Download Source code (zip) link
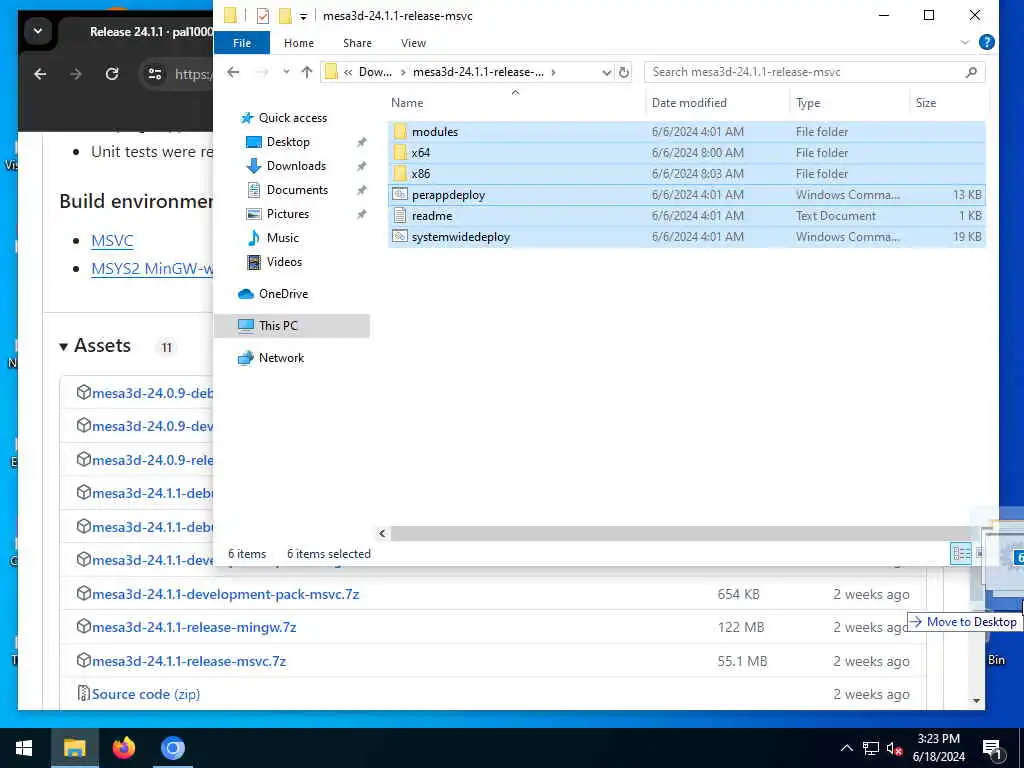Screen dimensions: 1024x768 (x=146, y=694)
